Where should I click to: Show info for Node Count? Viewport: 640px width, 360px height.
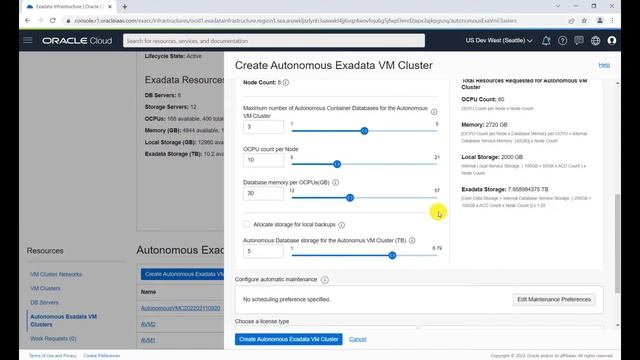(x=286, y=82)
